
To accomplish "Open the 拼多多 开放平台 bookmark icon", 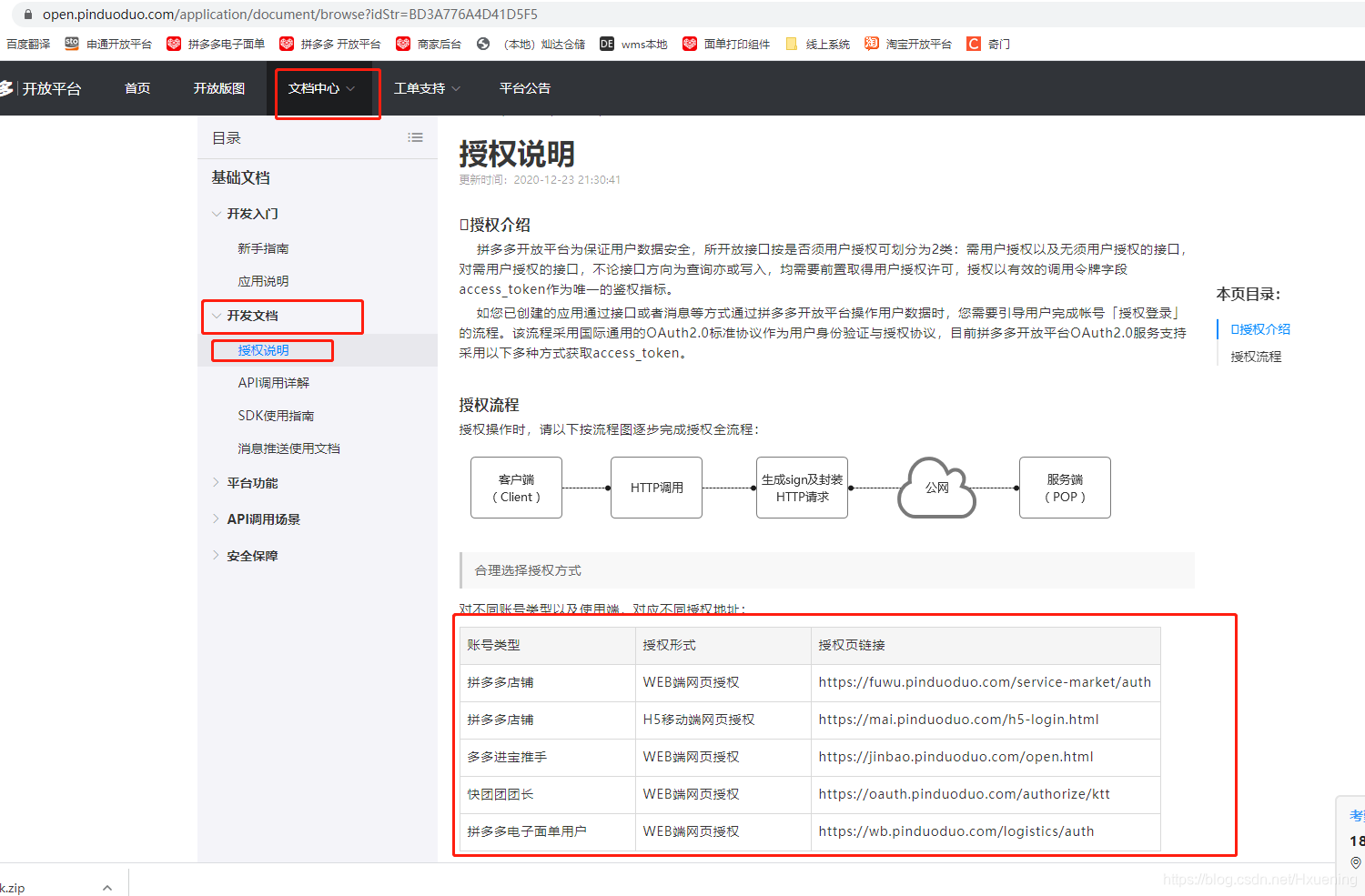I will tap(287, 44).
